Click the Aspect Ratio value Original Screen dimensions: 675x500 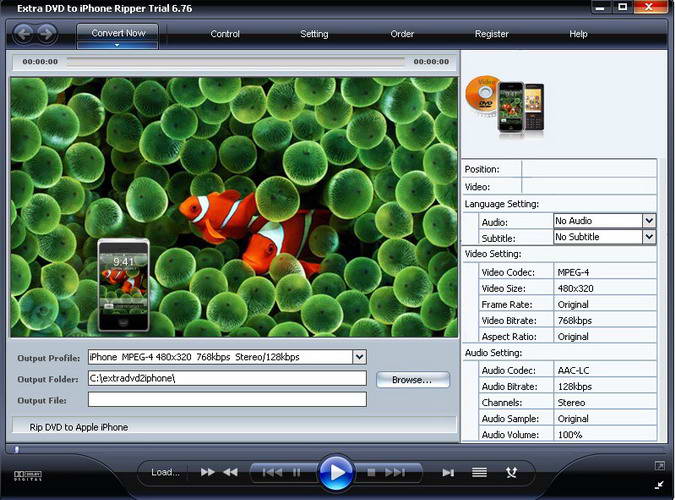(x=573, y=336)
